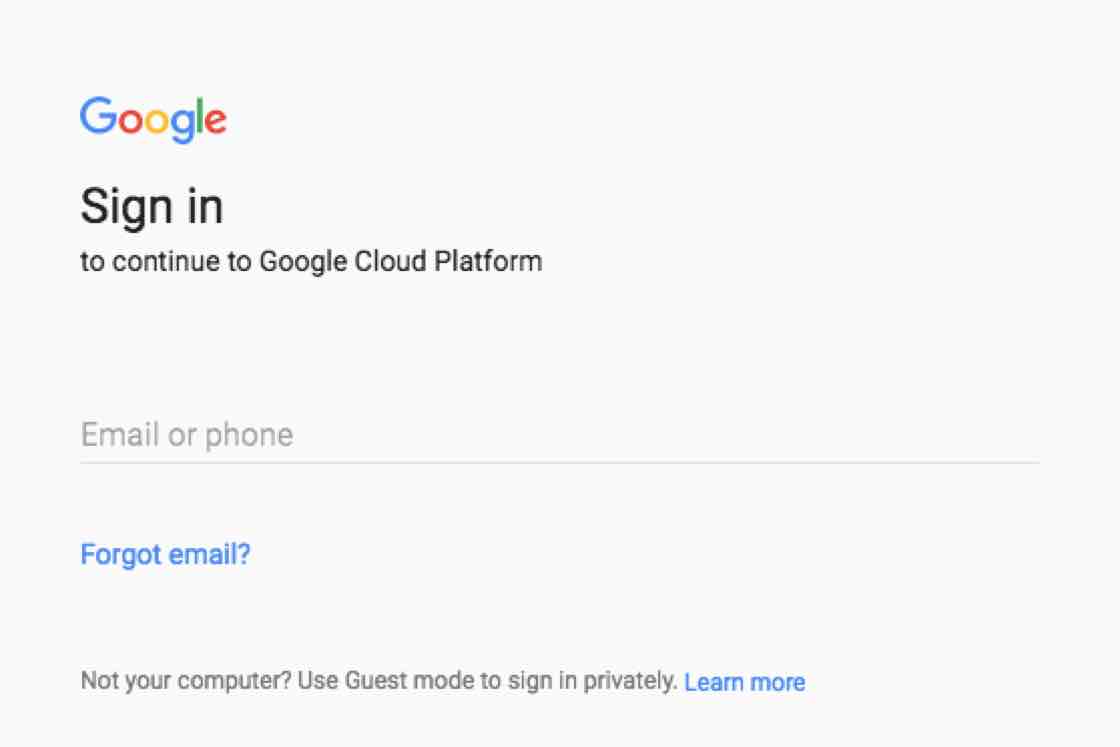Open the "Forgot email?" link

pyautogui.click(x=165, y=554)
